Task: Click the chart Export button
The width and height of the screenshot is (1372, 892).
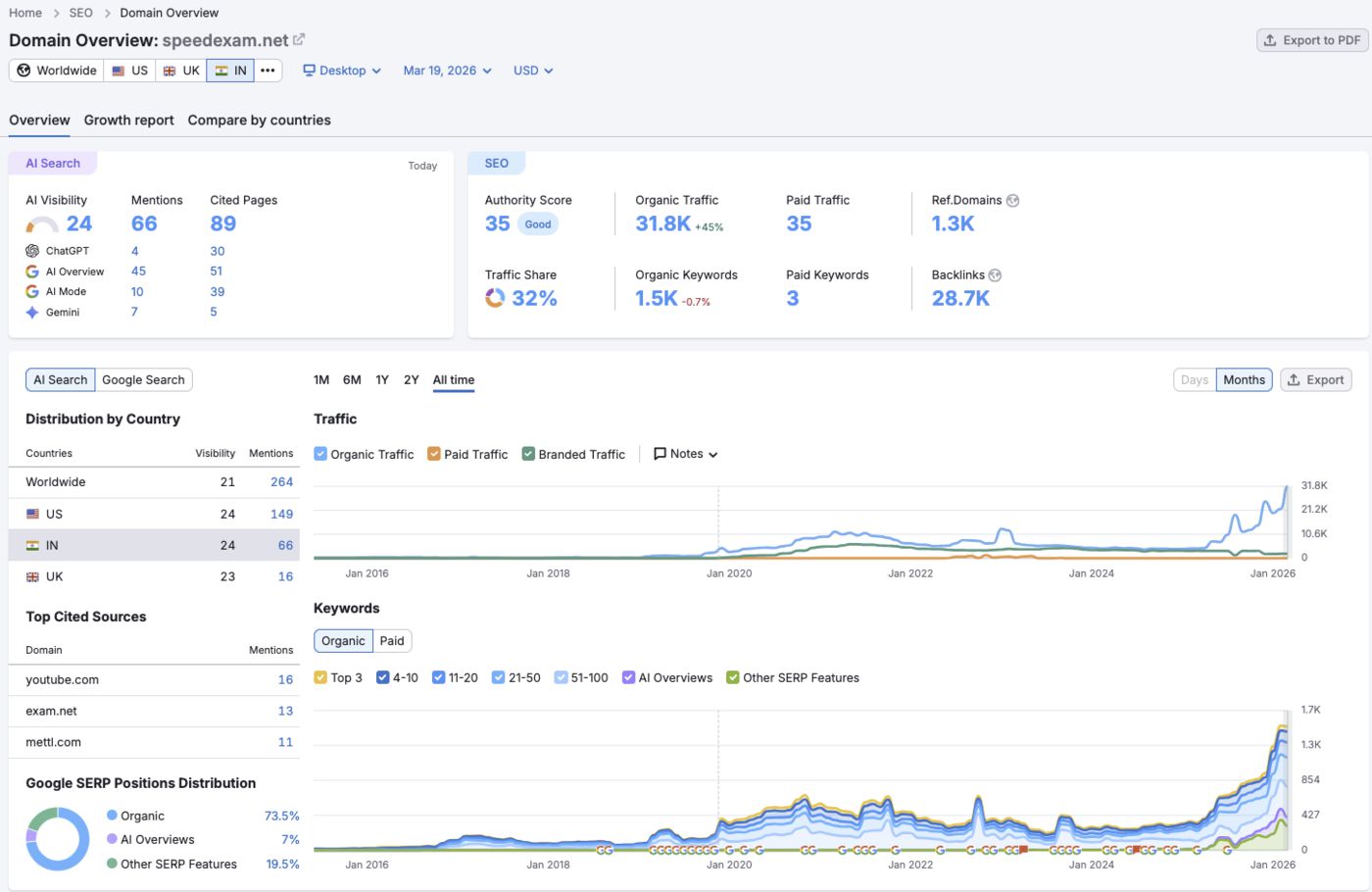Action: tap(1316, 380)
